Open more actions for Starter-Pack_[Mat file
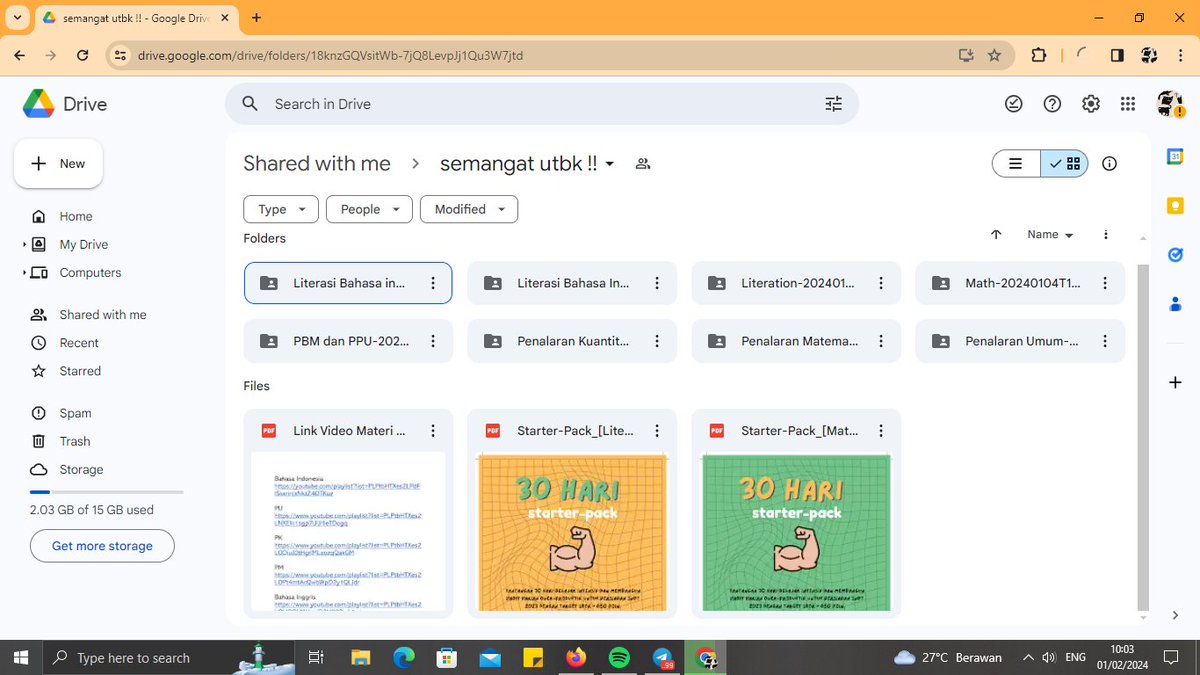Image resolution: width=1200 pixels, height=675 pixels. (881, 431)
